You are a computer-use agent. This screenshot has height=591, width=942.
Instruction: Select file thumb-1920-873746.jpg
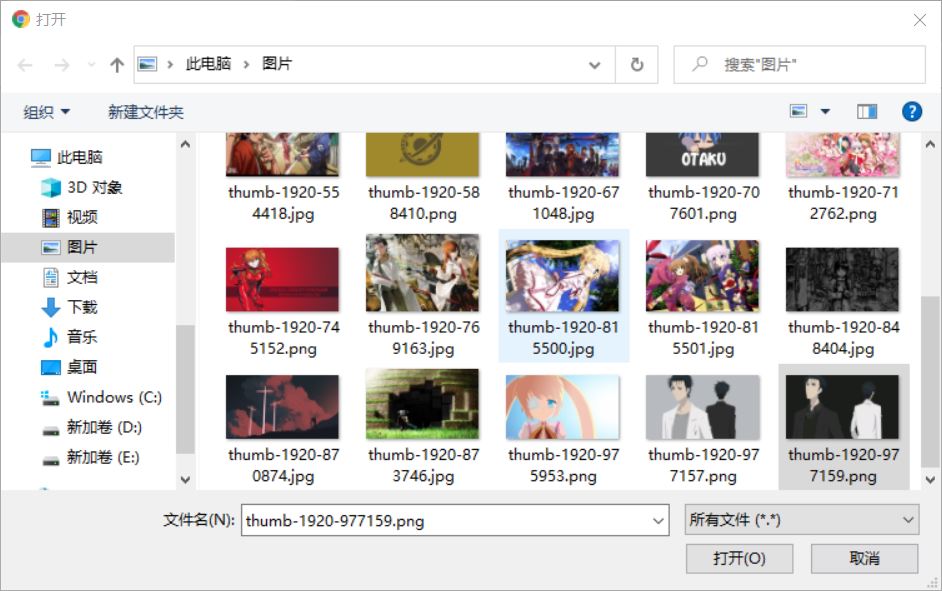(423, 428)
